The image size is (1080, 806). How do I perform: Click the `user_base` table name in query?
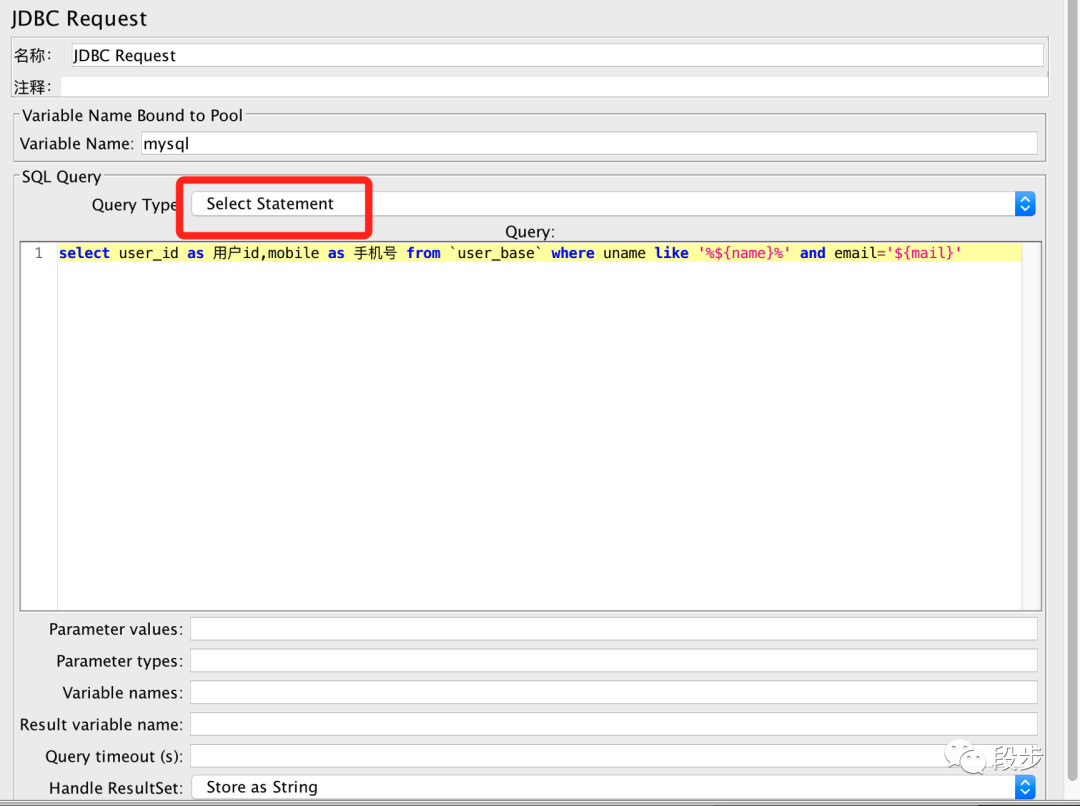pyautogui.click(x=496, y=253)
